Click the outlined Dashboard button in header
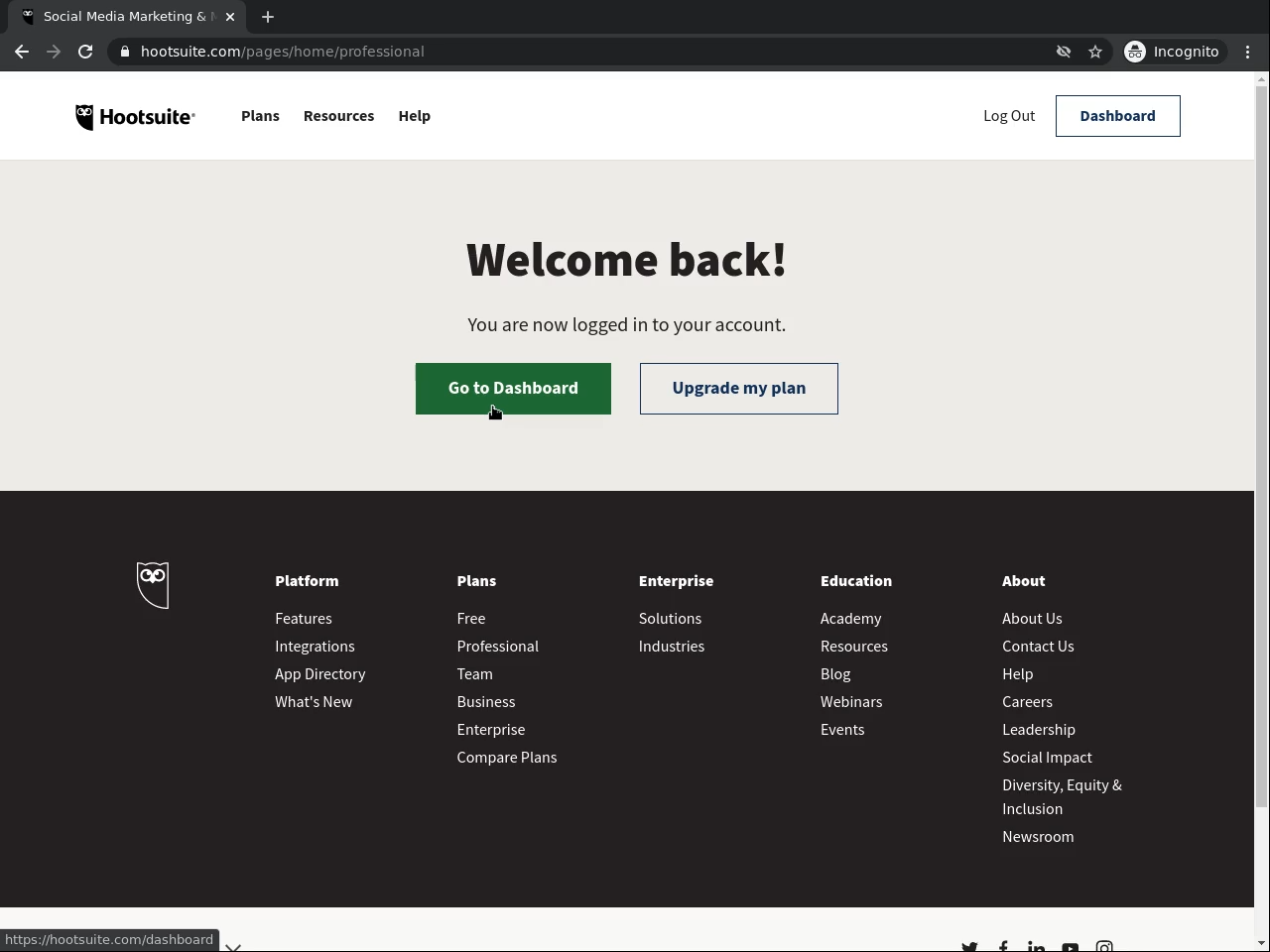This screenshot has height=952, width=1270. tap(1117, 116)
